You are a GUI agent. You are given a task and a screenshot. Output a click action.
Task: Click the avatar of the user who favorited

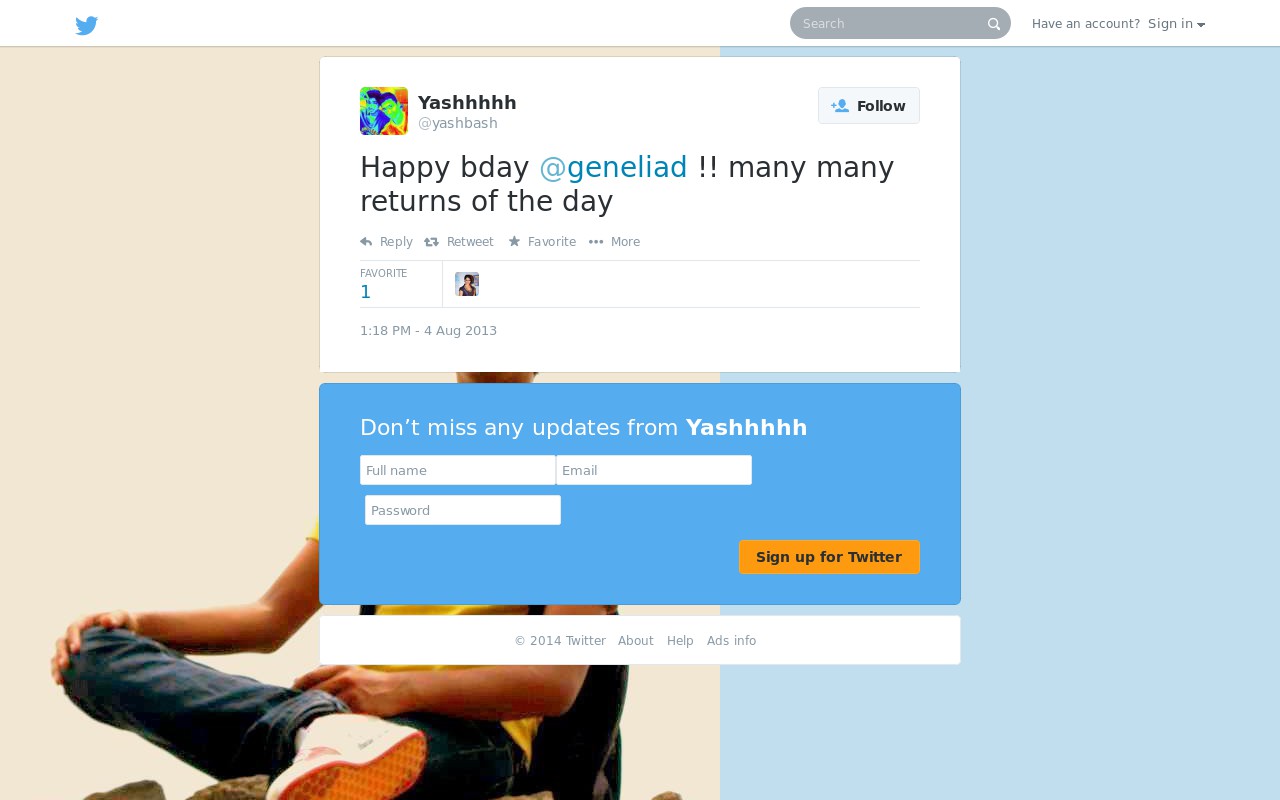click(467, 284)
